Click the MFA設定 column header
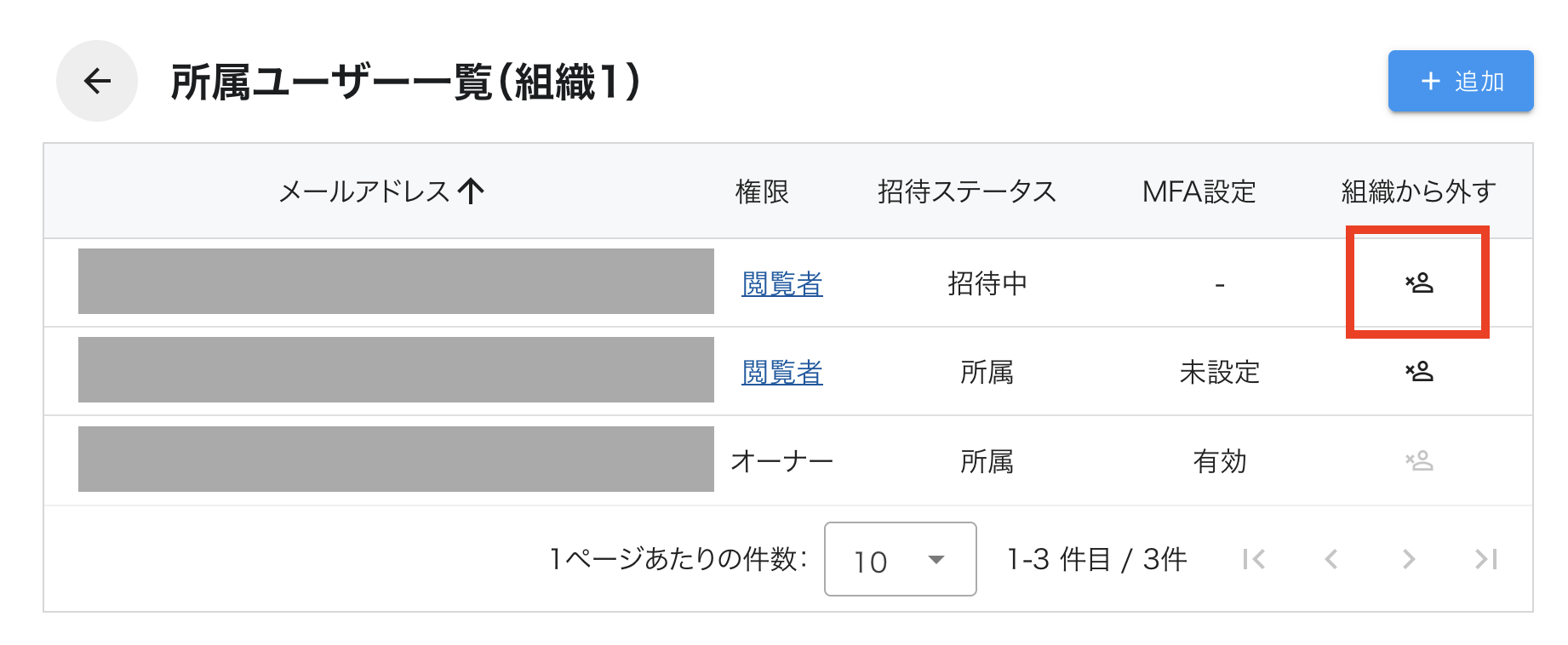Screen dimensions: 1568x645 point(1196,192)
